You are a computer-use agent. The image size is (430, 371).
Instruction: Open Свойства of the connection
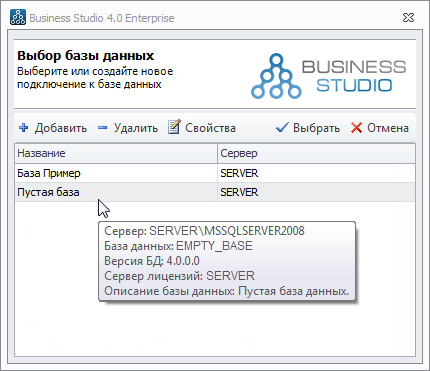pyautogui.click(x=202, y=128)
